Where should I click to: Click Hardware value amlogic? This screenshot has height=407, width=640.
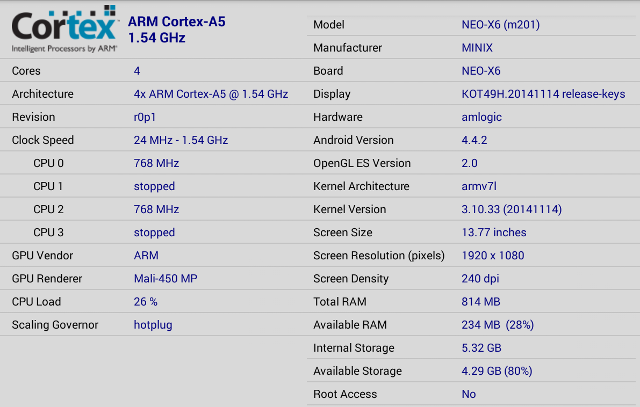[x=482, y=117]
